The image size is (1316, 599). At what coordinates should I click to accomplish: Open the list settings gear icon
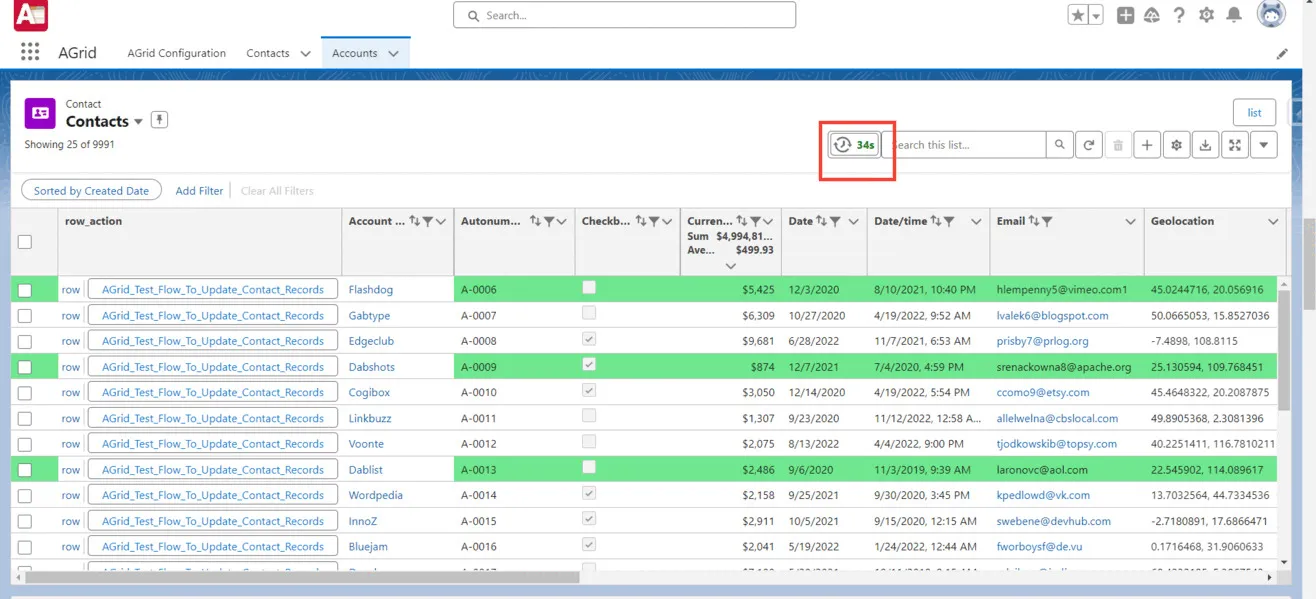[x=1176, y=144]
